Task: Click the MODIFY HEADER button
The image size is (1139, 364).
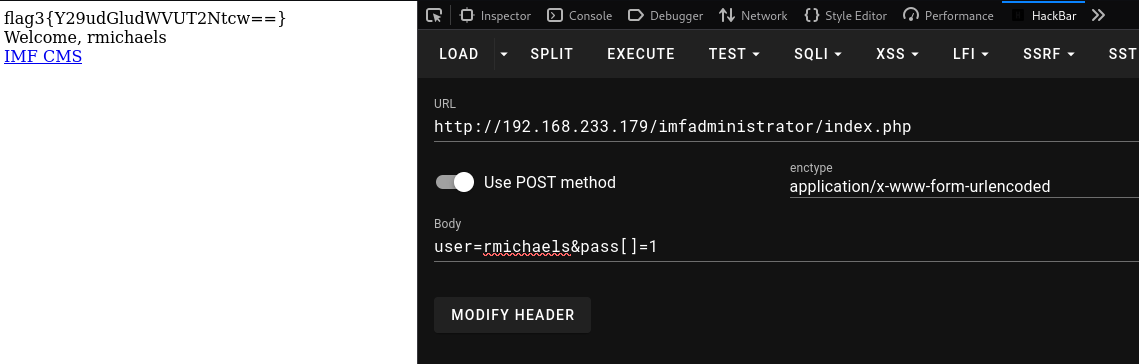Action: [512, 315]
